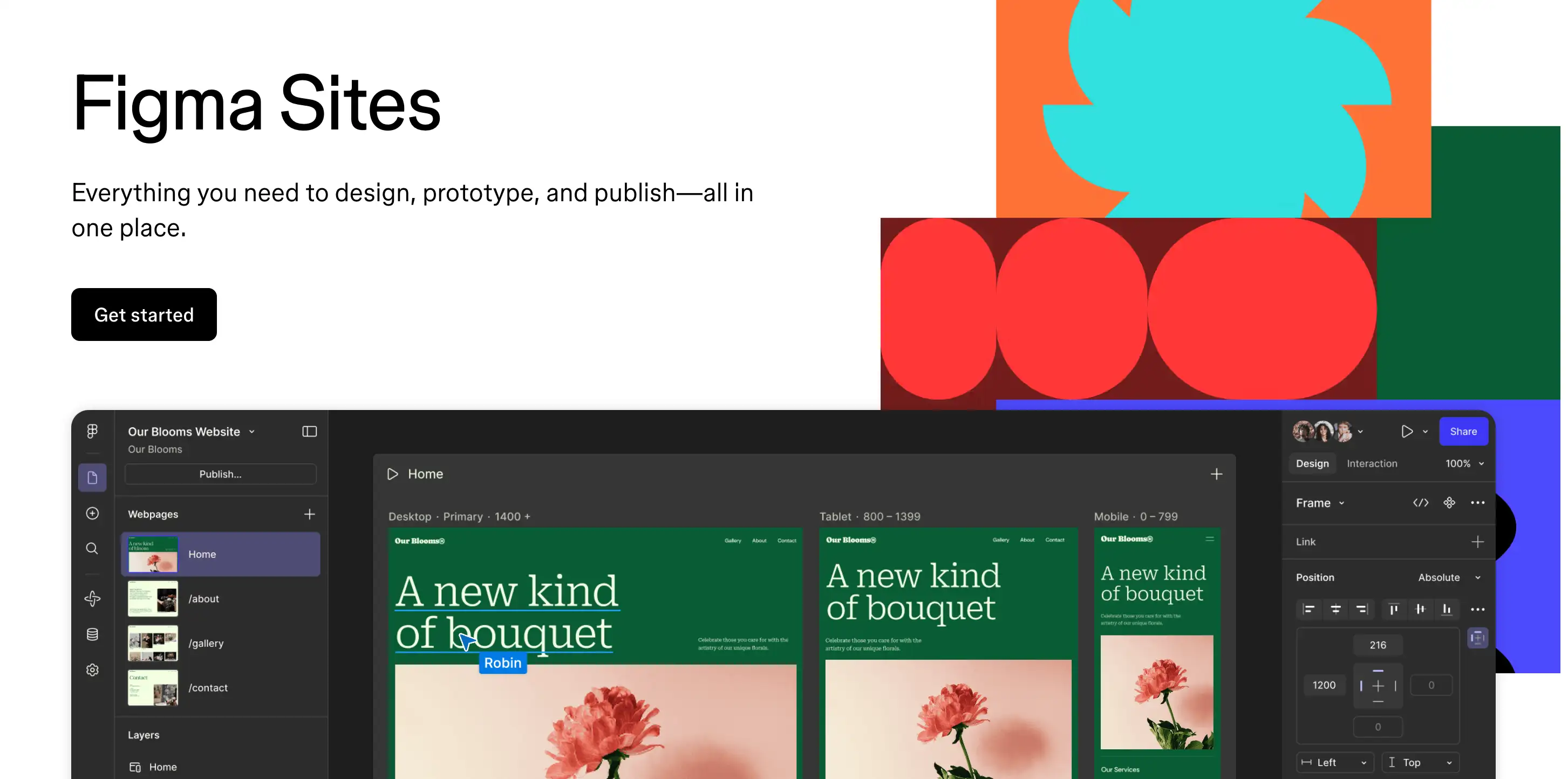Add a breakpoint with canvas plus icon
Viewport: 1568px width, 779px height.
click(x=1216, y=474)
